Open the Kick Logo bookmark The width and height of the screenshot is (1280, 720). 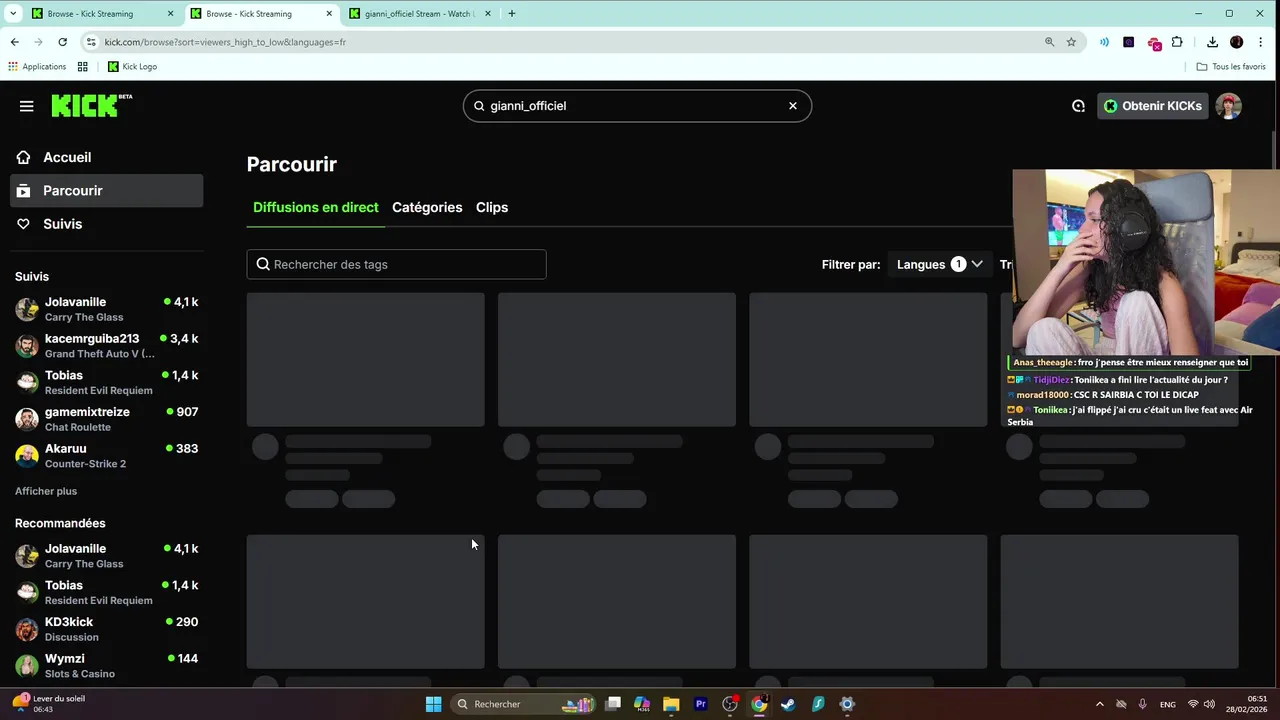132,67
